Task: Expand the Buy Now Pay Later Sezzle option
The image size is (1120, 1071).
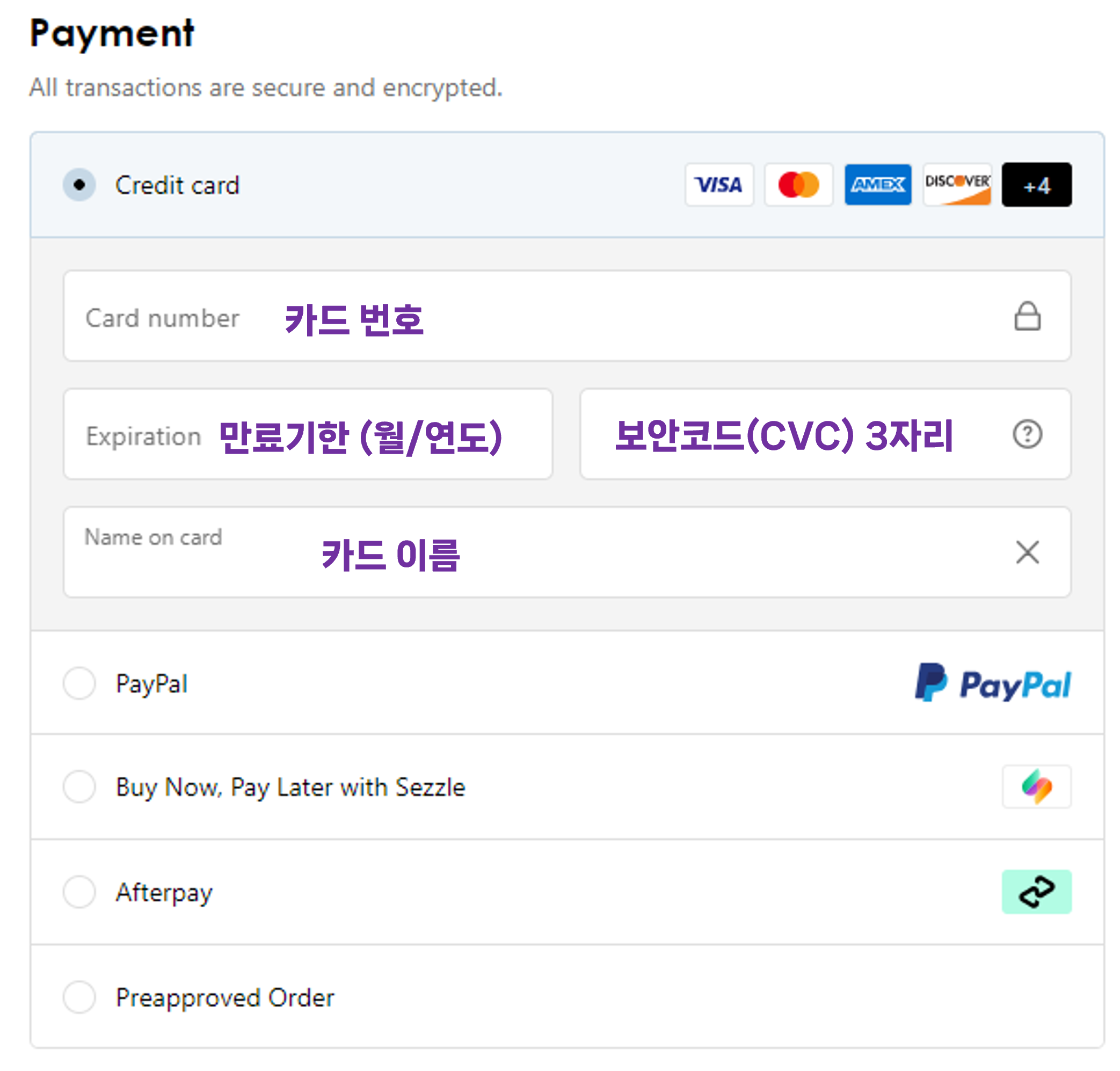Action: (x=80, y=809)
